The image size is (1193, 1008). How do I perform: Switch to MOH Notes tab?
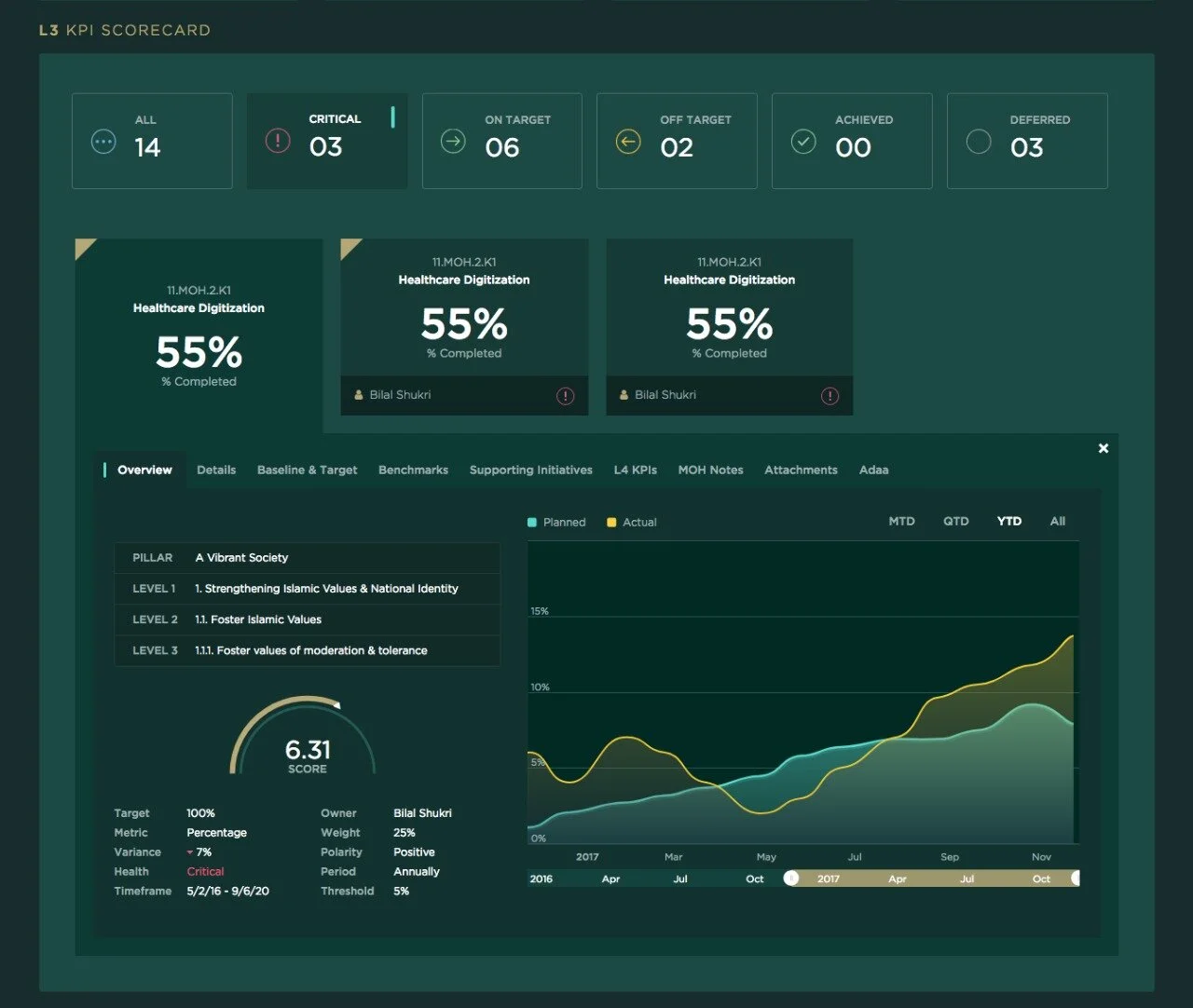(710, 470)
